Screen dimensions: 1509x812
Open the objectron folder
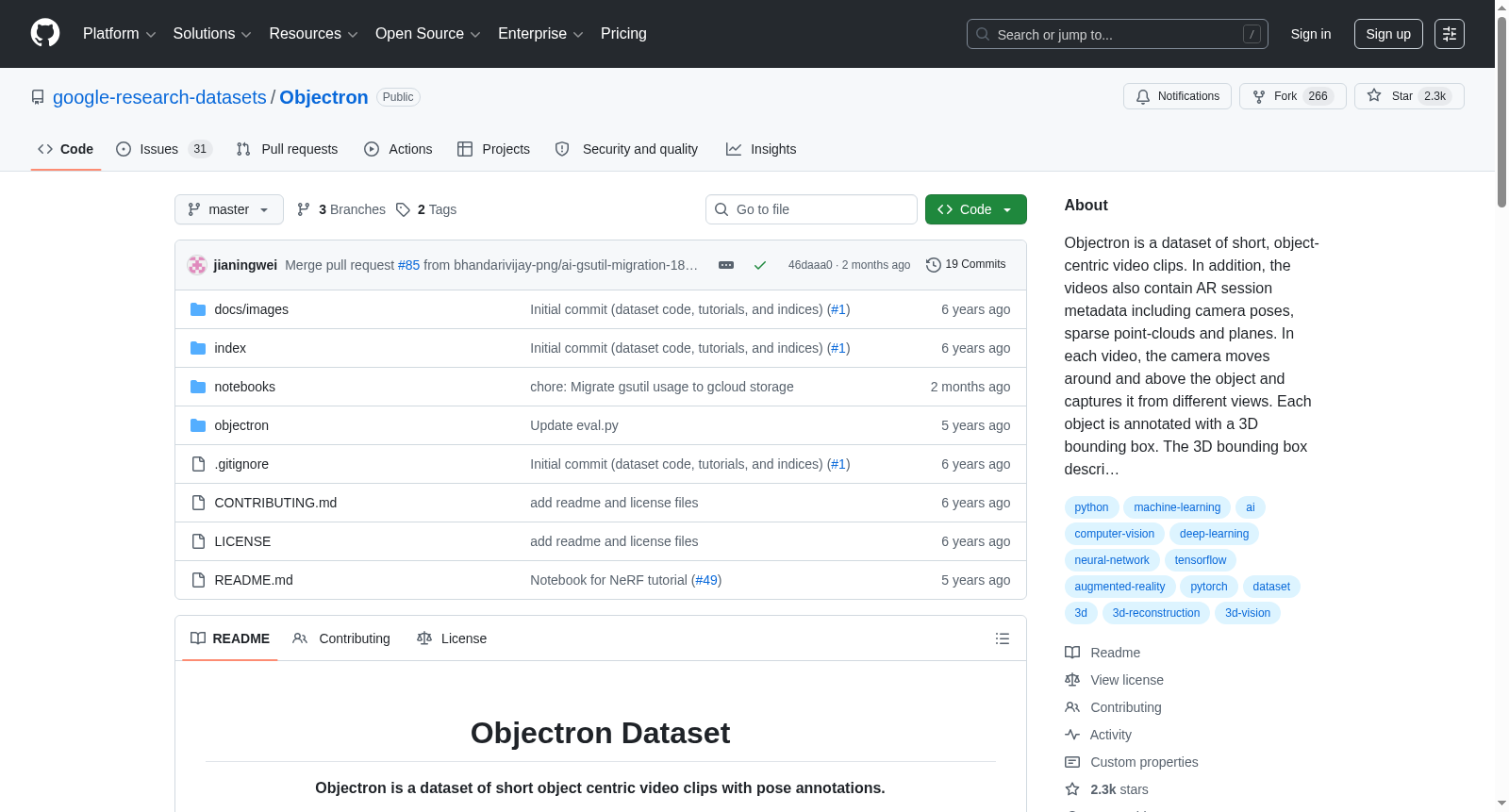pos(241,425)
